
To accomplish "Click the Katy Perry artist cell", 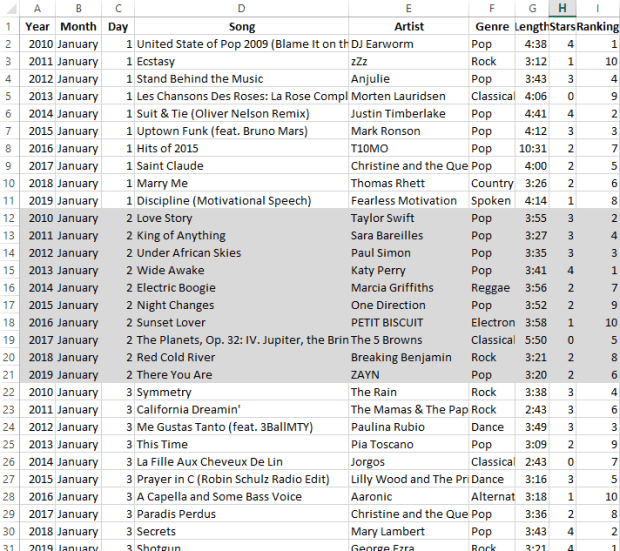I will pyautogui.click(x=408, y=270).
